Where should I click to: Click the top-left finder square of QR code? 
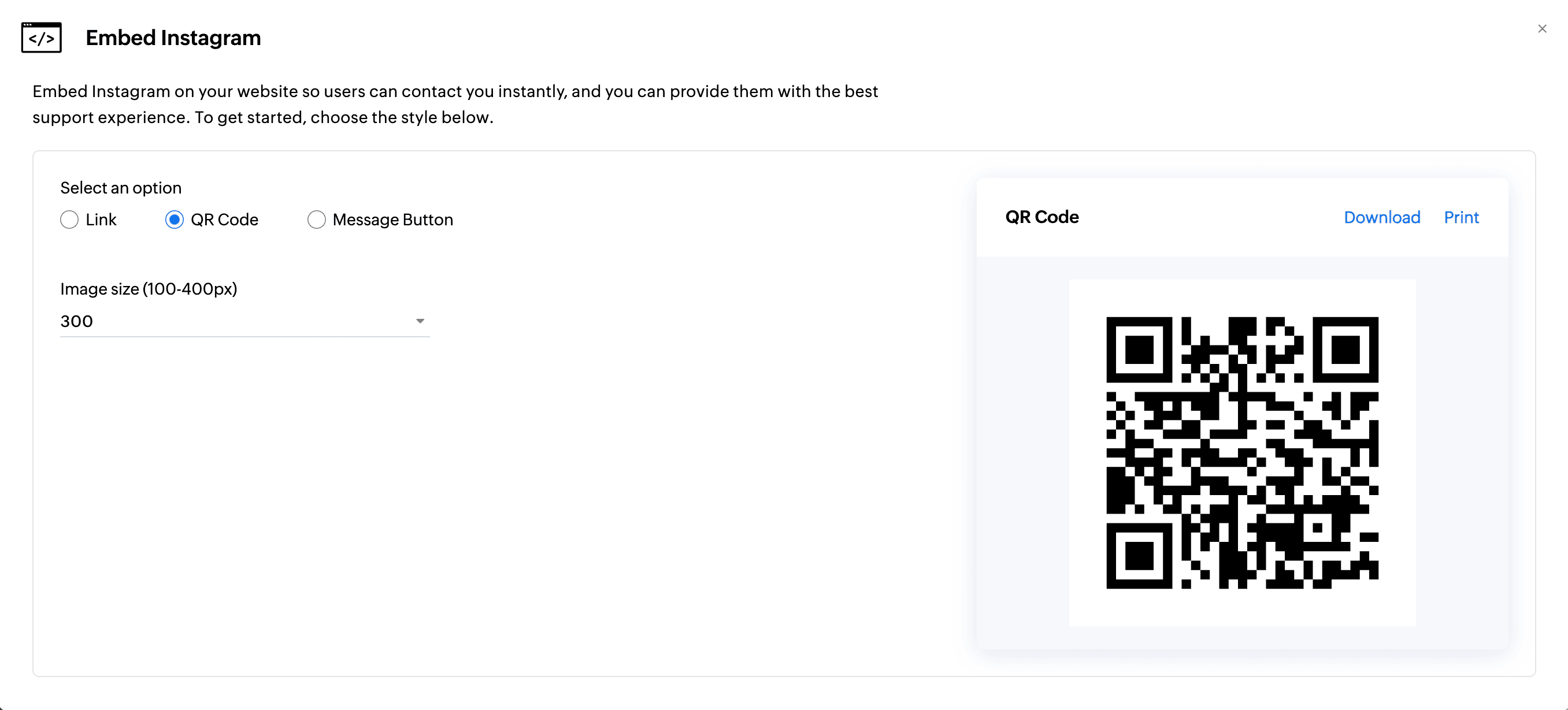(x=1139, y=350)
